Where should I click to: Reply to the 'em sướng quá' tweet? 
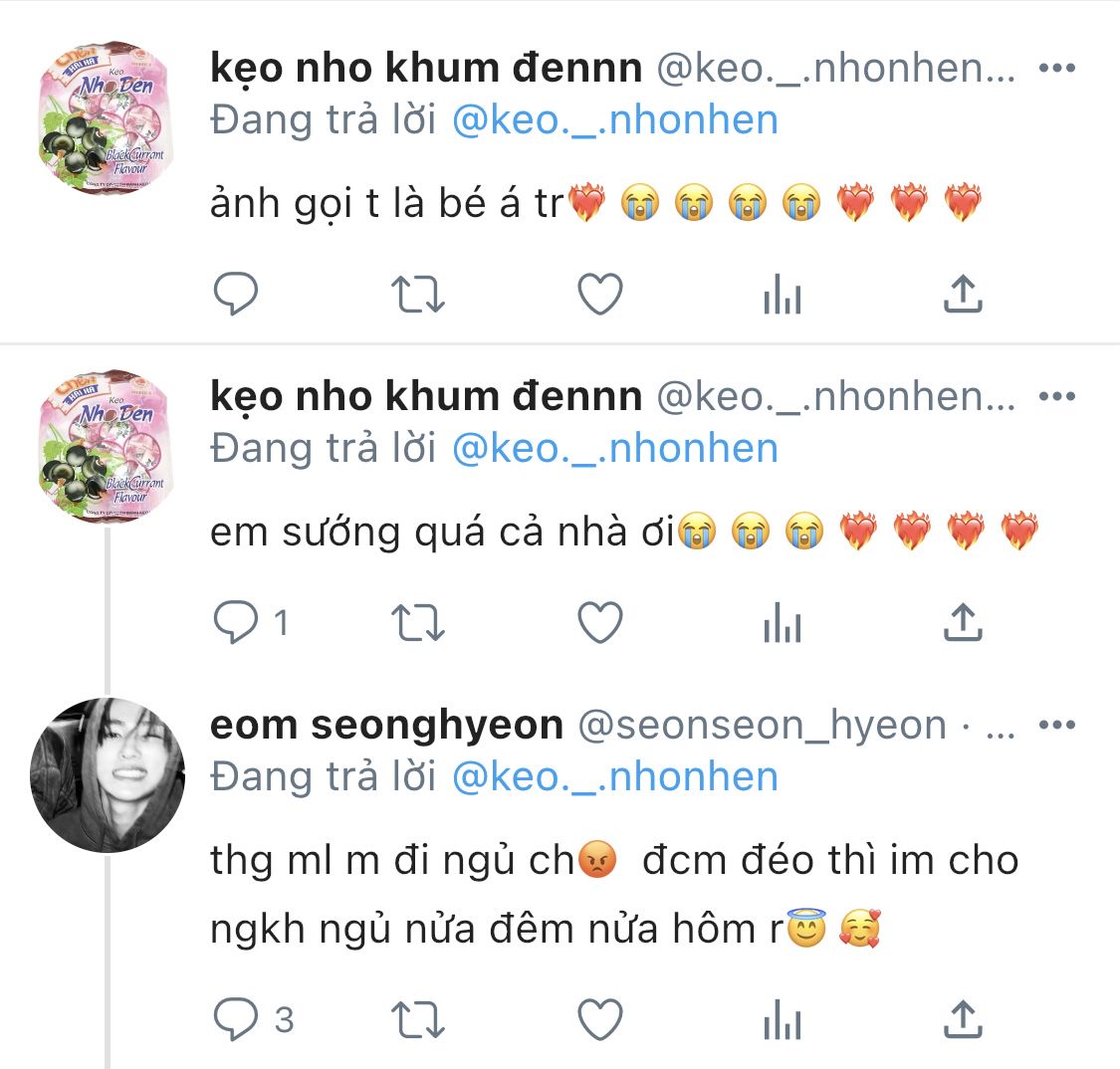(x=236, y=623)
